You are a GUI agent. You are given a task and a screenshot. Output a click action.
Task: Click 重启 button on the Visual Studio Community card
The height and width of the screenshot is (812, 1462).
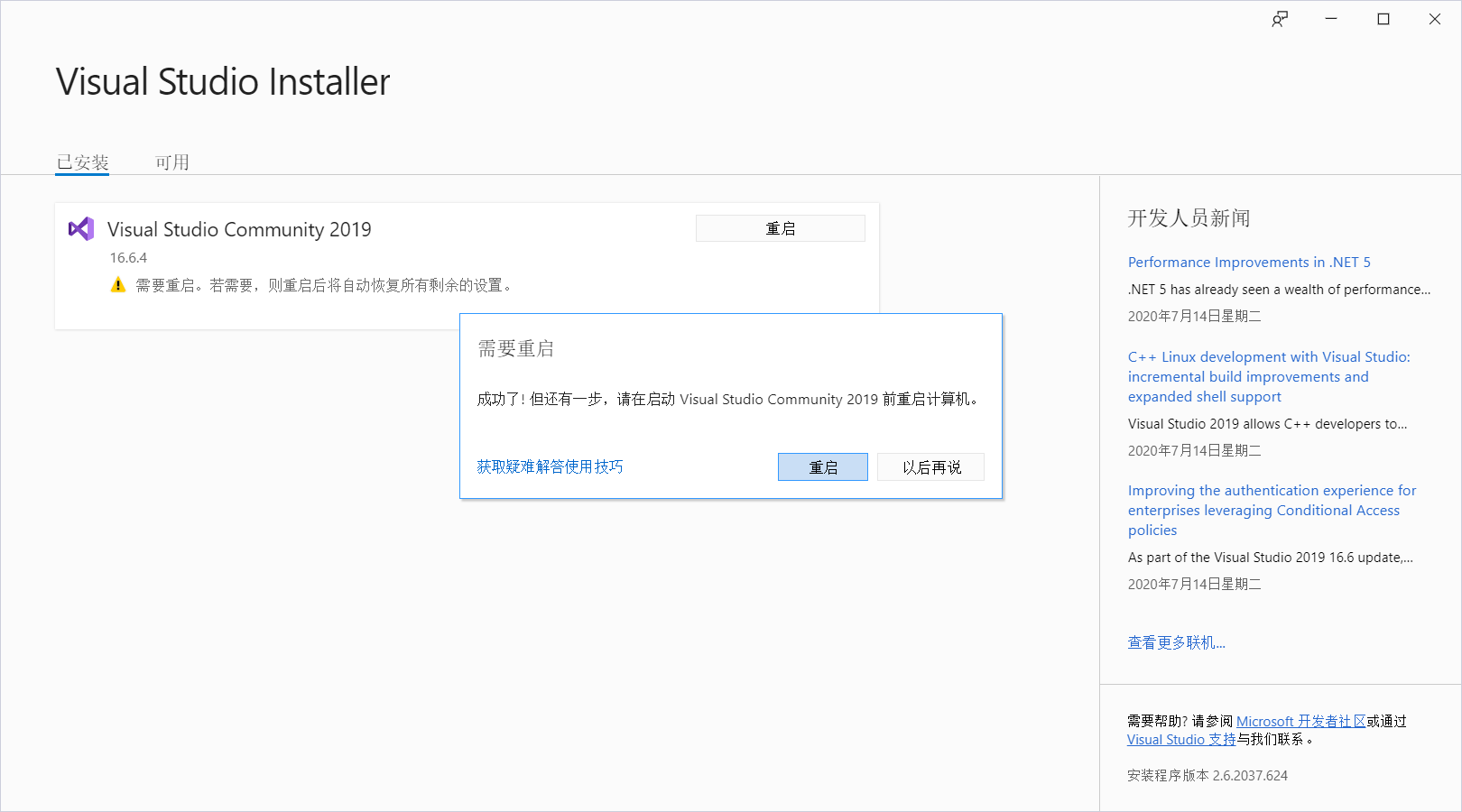[781, 228]
